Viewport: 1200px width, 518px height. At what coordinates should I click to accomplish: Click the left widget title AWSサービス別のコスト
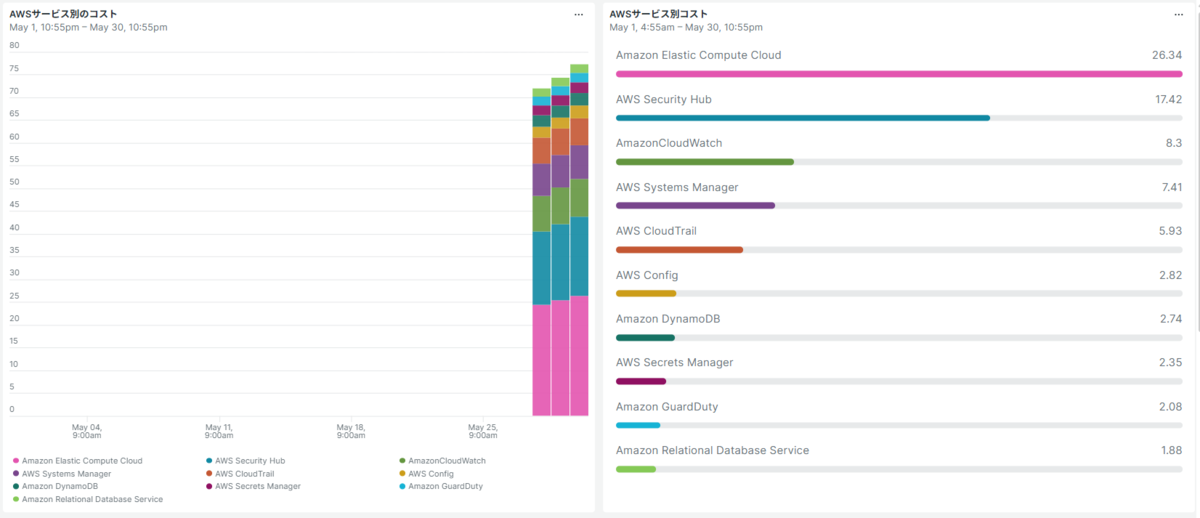tap(63, 14)
